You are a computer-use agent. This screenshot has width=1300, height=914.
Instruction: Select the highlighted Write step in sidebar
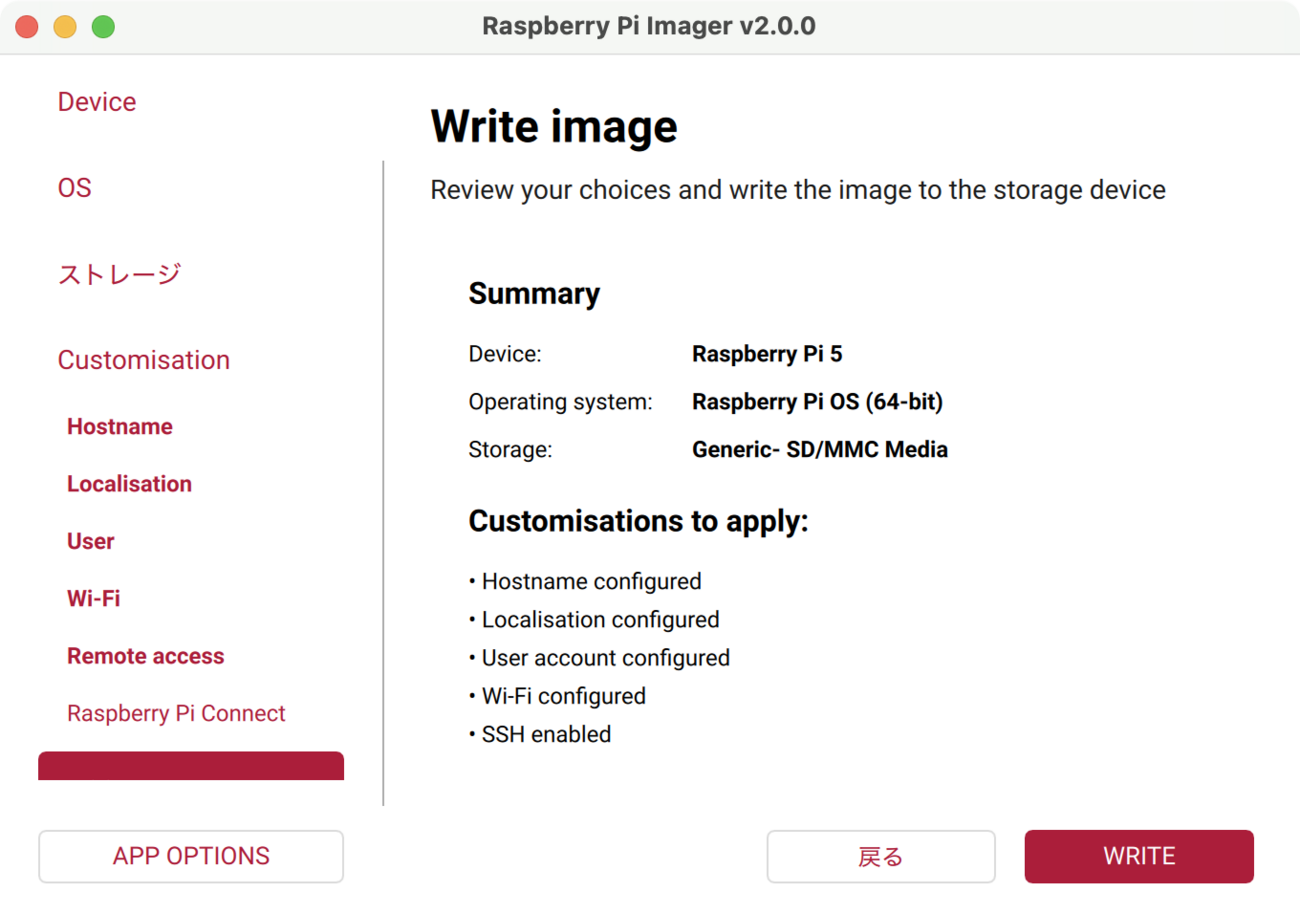tap(190, 765)
